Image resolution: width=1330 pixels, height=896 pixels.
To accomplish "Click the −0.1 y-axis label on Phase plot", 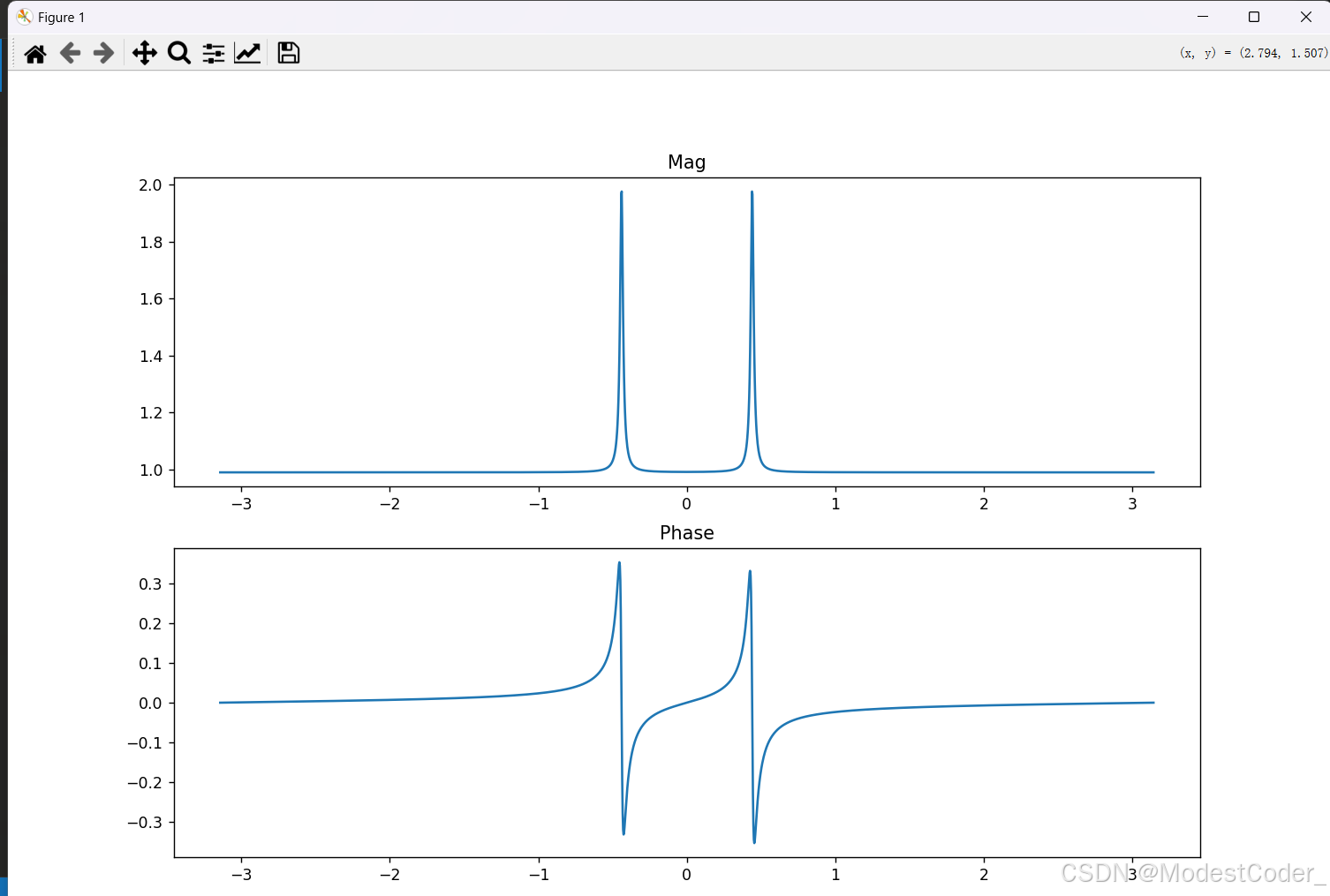I will click(145, 742).
